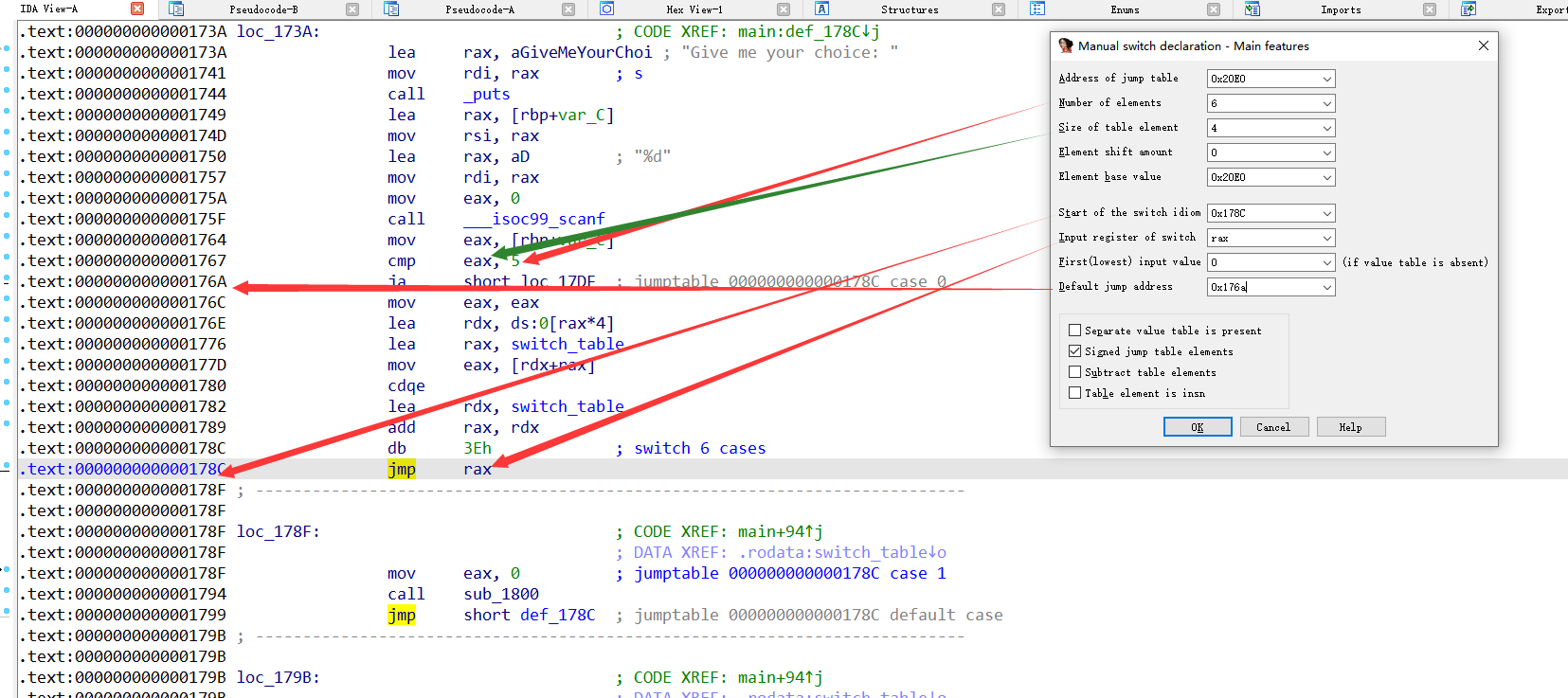The image size is (1568, 698).
Task: Click the Enums tab icon
Action: (x=1037, y=9)
